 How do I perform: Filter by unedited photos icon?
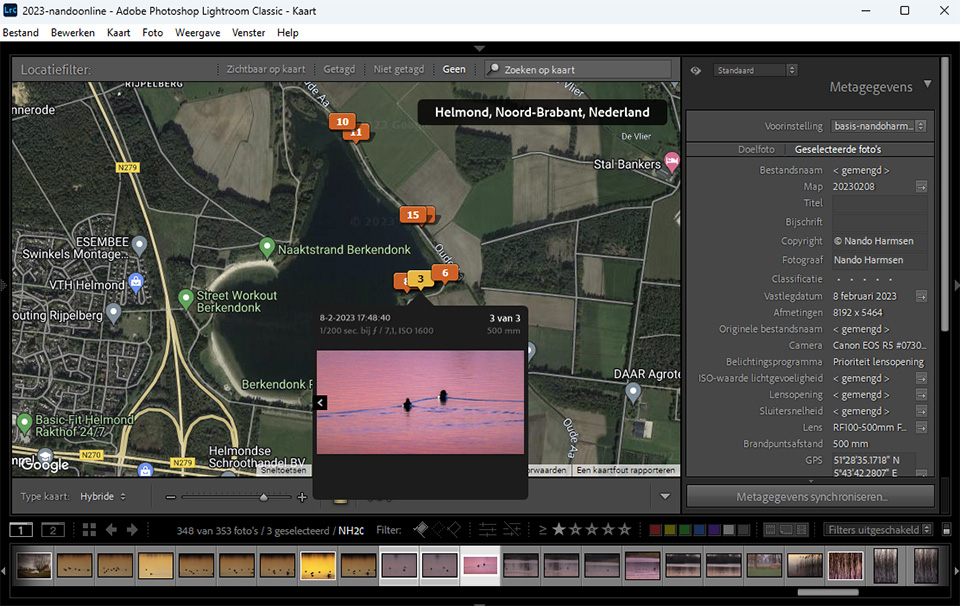(512, 529)
